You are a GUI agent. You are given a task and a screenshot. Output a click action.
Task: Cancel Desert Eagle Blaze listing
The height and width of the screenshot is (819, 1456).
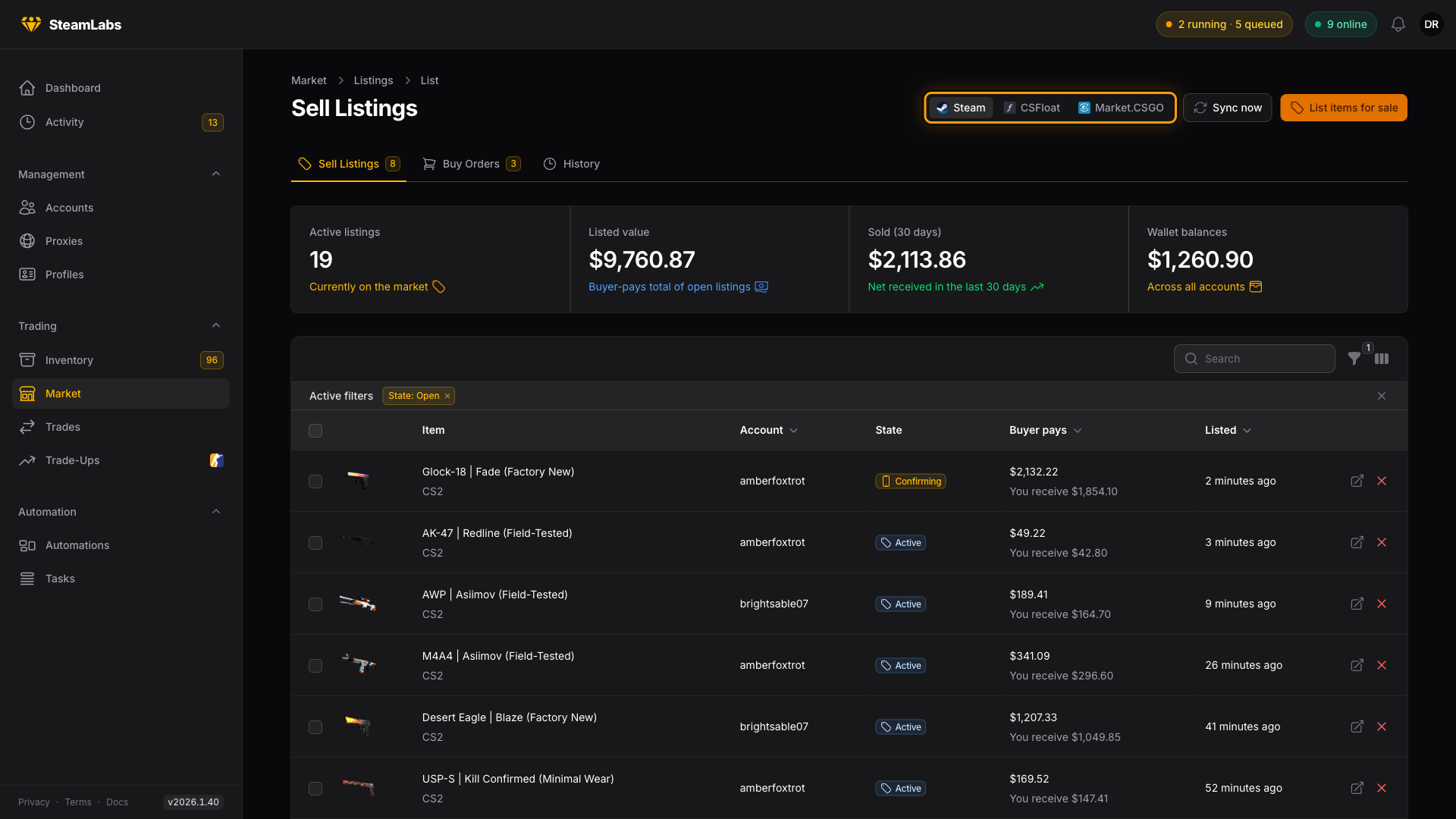(x=1382, y=726)
